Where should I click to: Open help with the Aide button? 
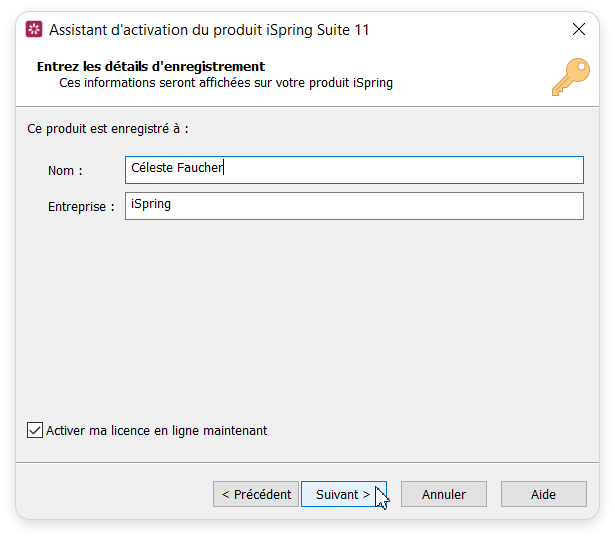(543, 494)
